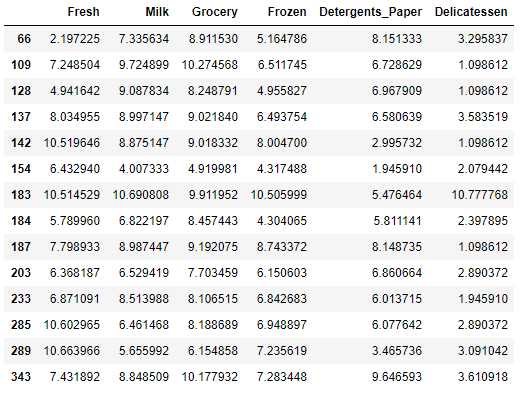Screen dimensions: 521x396
Task: Click Detergents_Paper value 6.077642
Action: click(x=397, y=325)
